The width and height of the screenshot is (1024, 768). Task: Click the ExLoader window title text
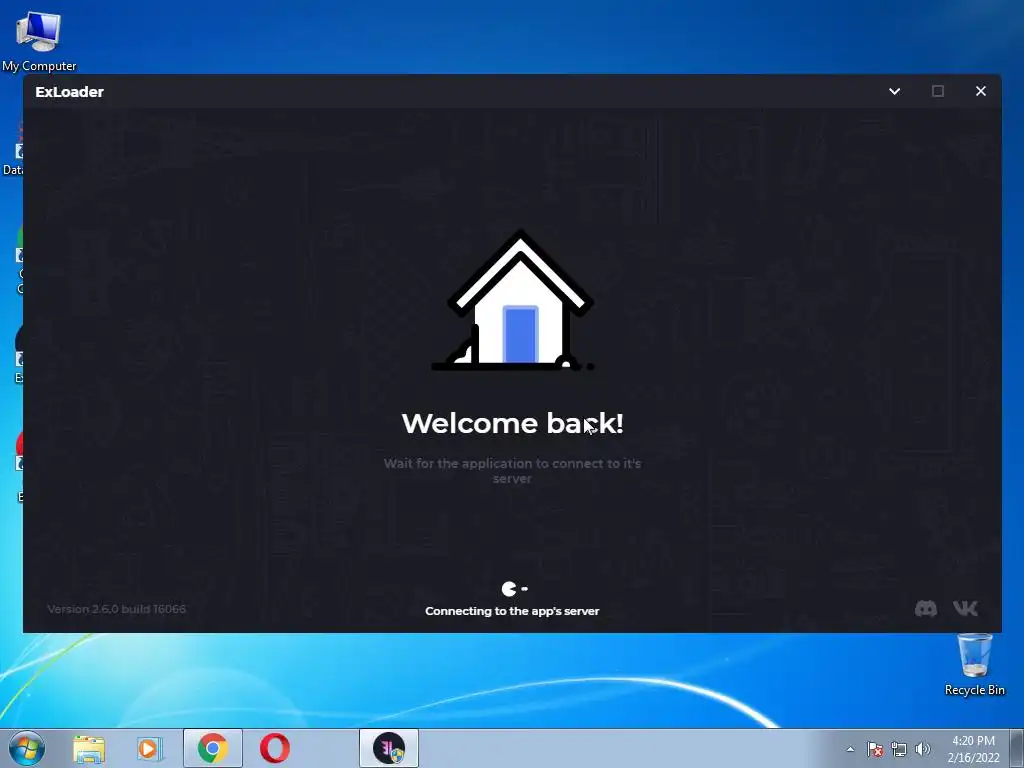pos(69,92)
